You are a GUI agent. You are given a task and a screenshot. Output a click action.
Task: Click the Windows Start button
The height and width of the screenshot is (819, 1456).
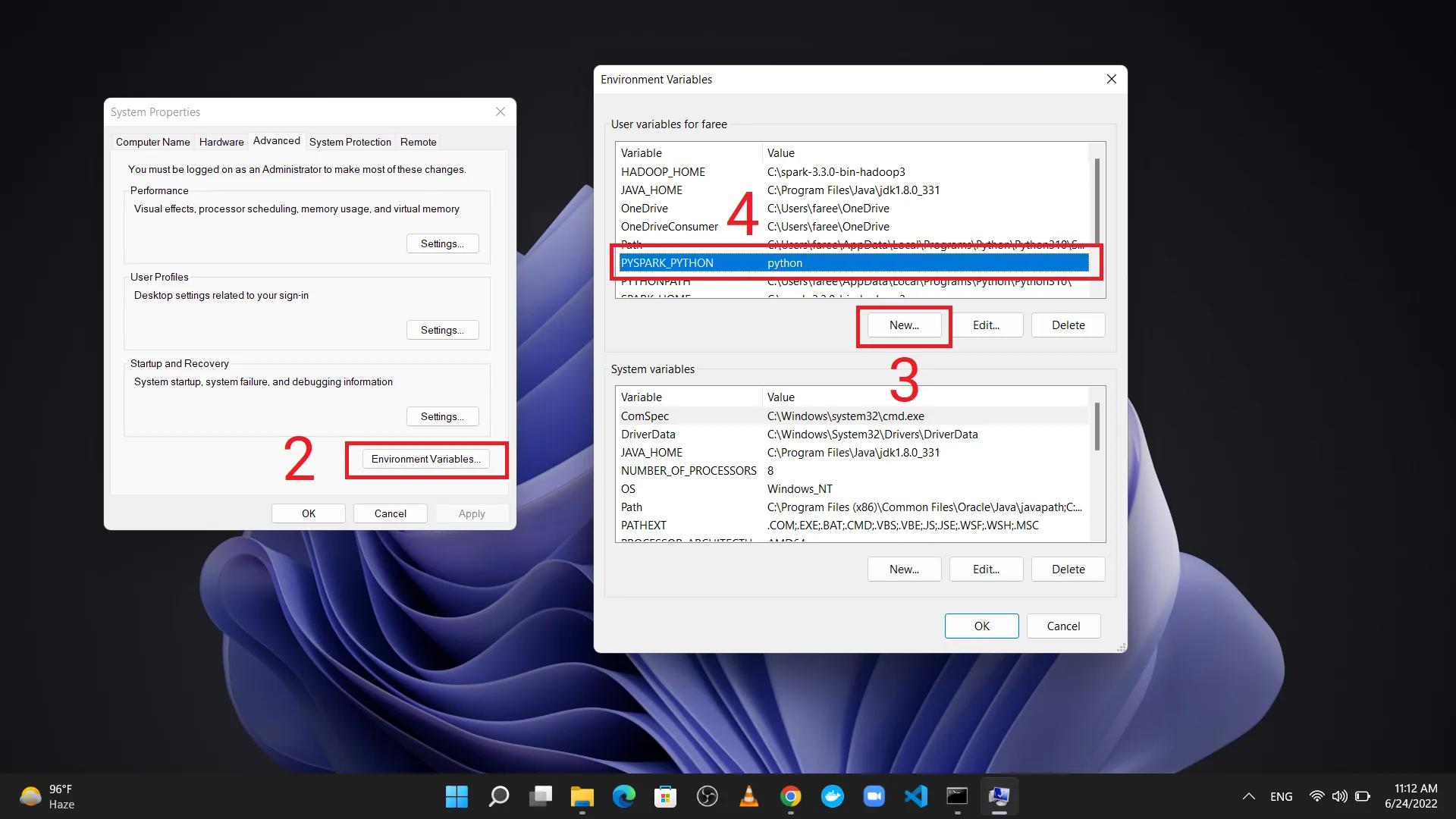[x=457, y=796]
